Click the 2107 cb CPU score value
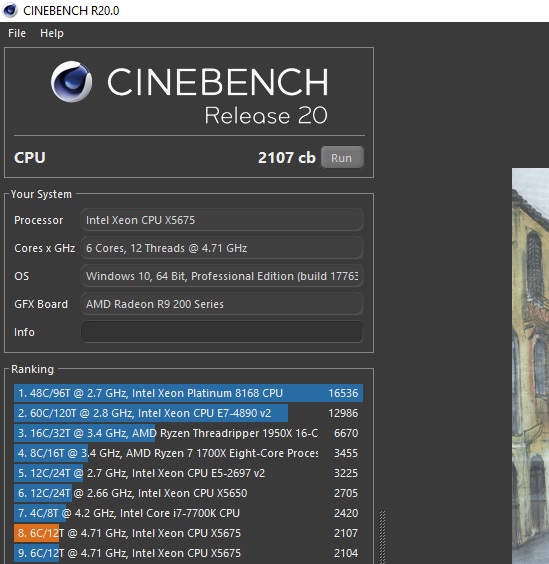 tap(286, 158)
